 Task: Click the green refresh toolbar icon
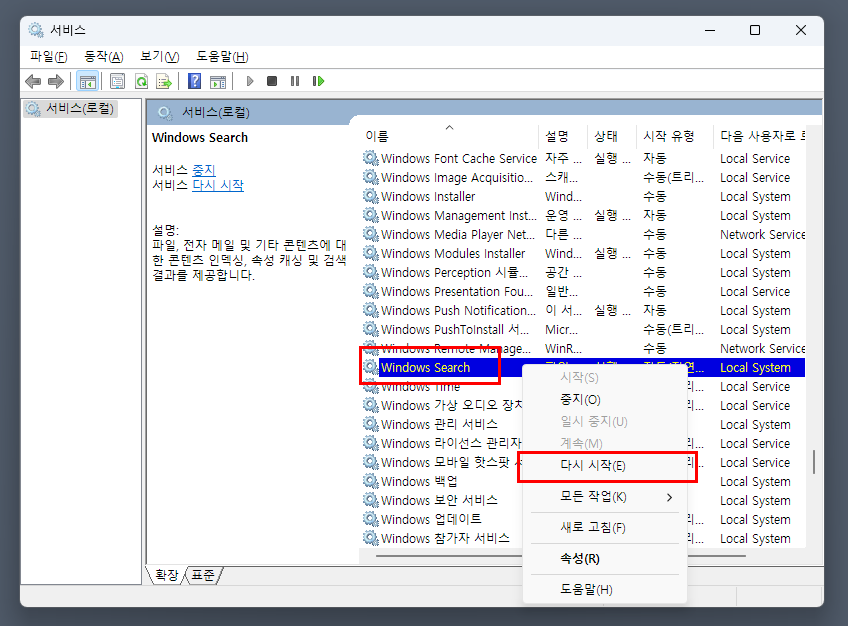[x=141, y=82]
